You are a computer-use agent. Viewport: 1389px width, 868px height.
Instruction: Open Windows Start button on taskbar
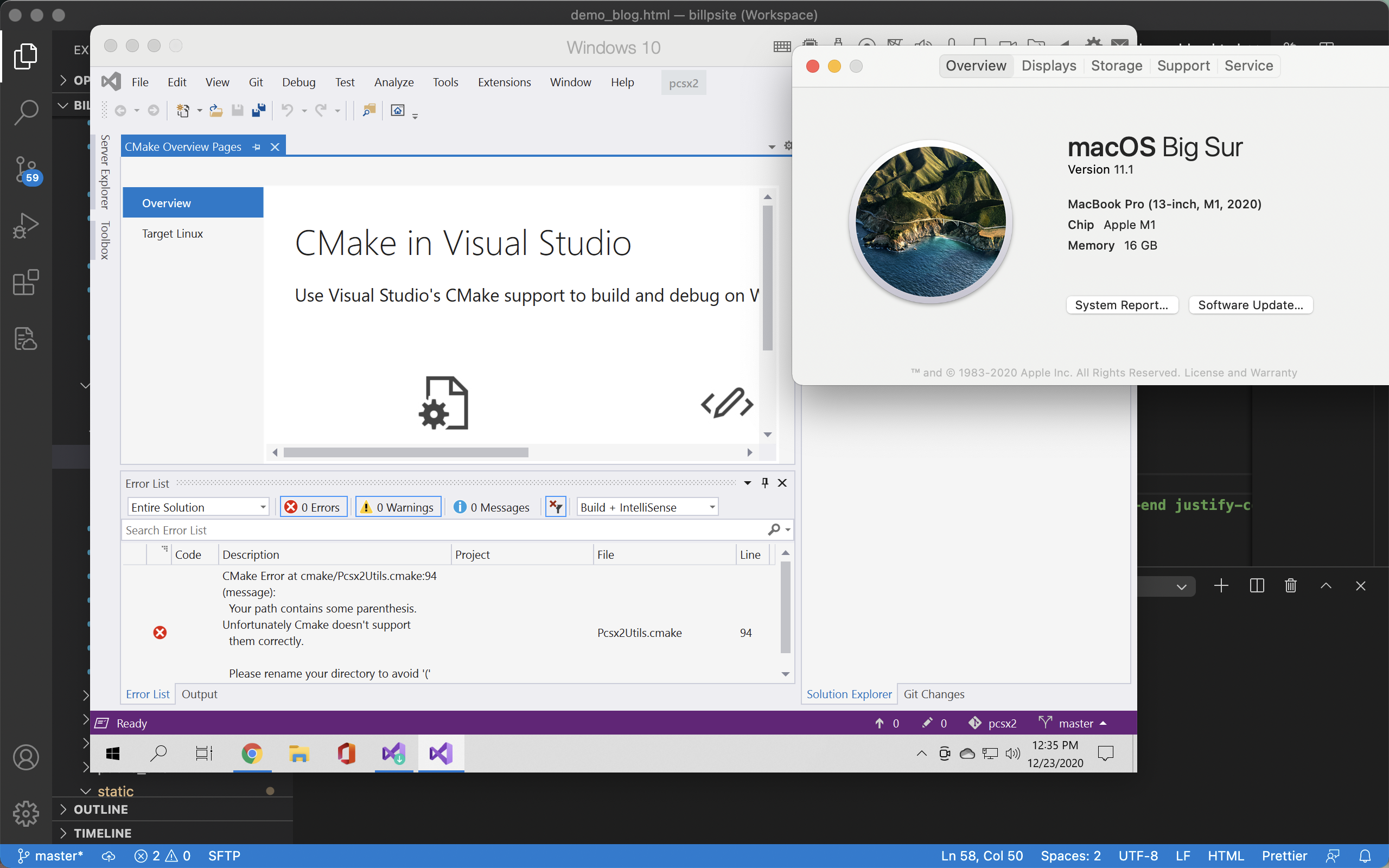pyautogui.click(x=113, y=753)
